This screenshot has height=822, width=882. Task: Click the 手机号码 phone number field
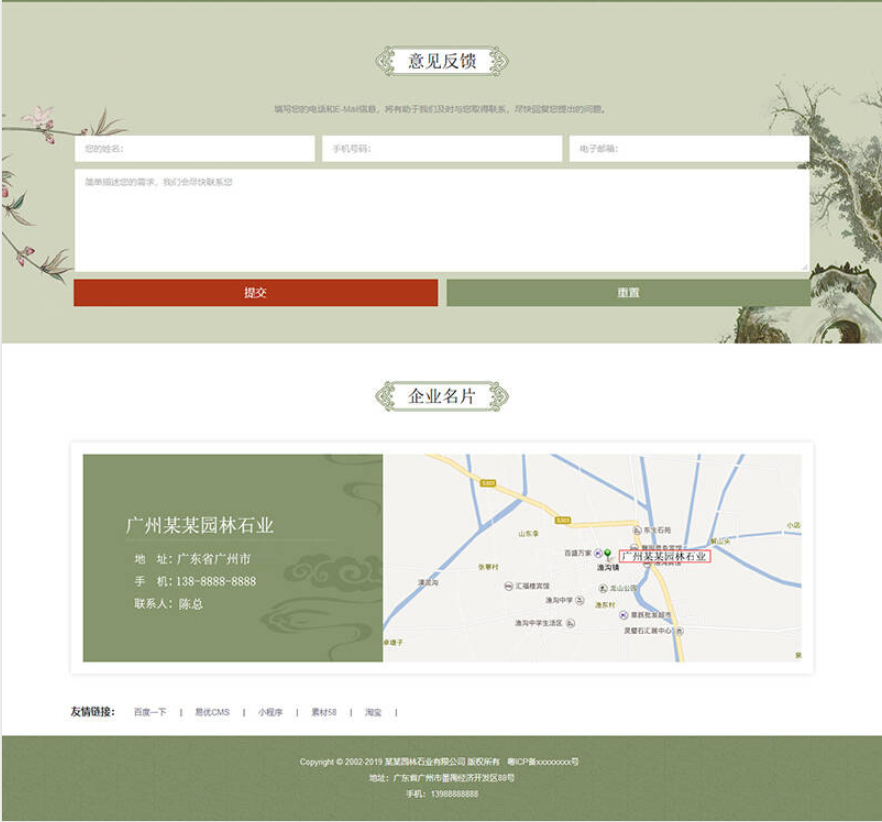pyautogui.click(x=441, y=149)
